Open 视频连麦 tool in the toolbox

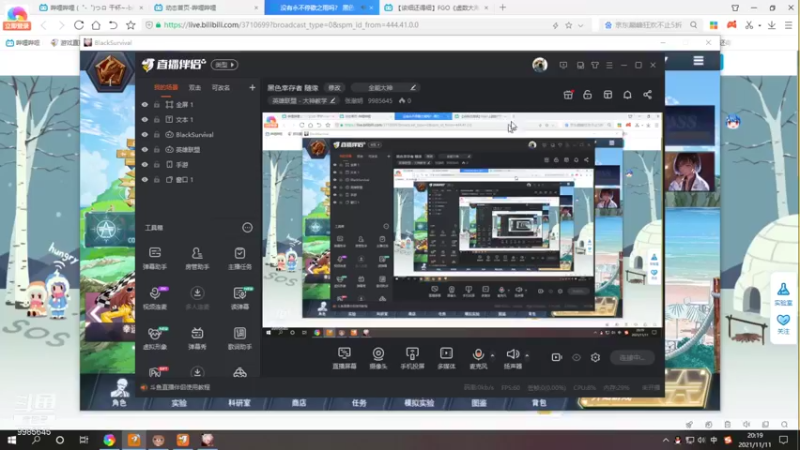155,298
